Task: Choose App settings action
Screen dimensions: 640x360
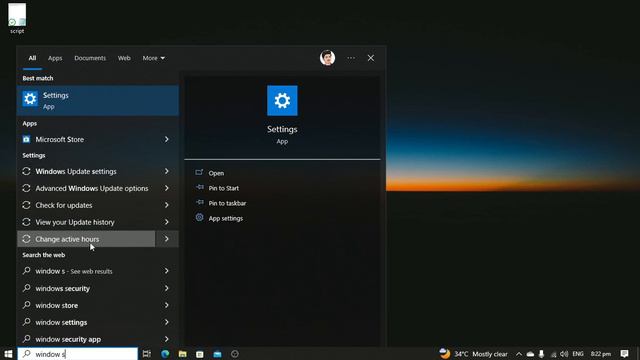Action: 226,218
